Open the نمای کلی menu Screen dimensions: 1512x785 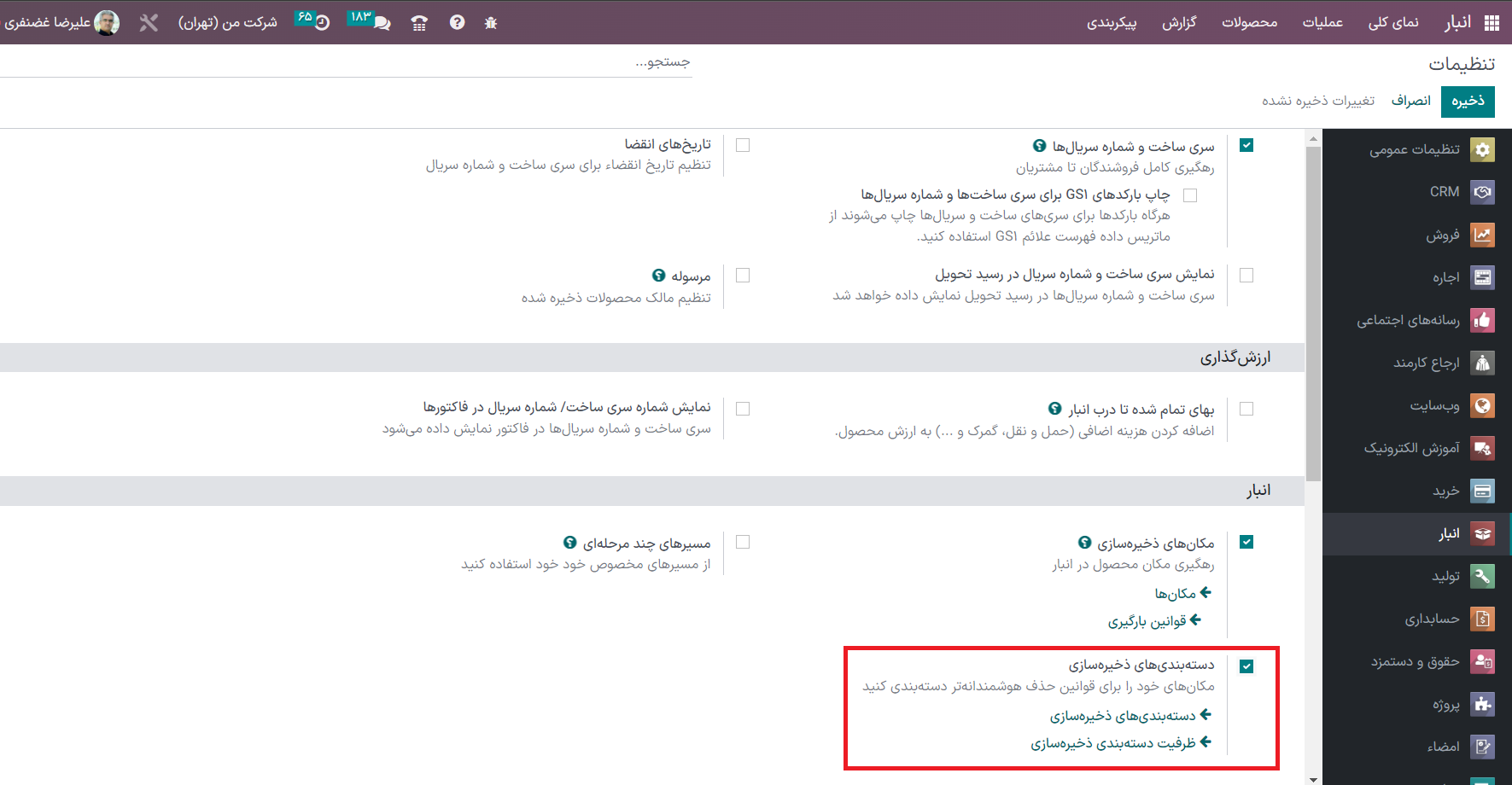click(x=1393, y=22)
